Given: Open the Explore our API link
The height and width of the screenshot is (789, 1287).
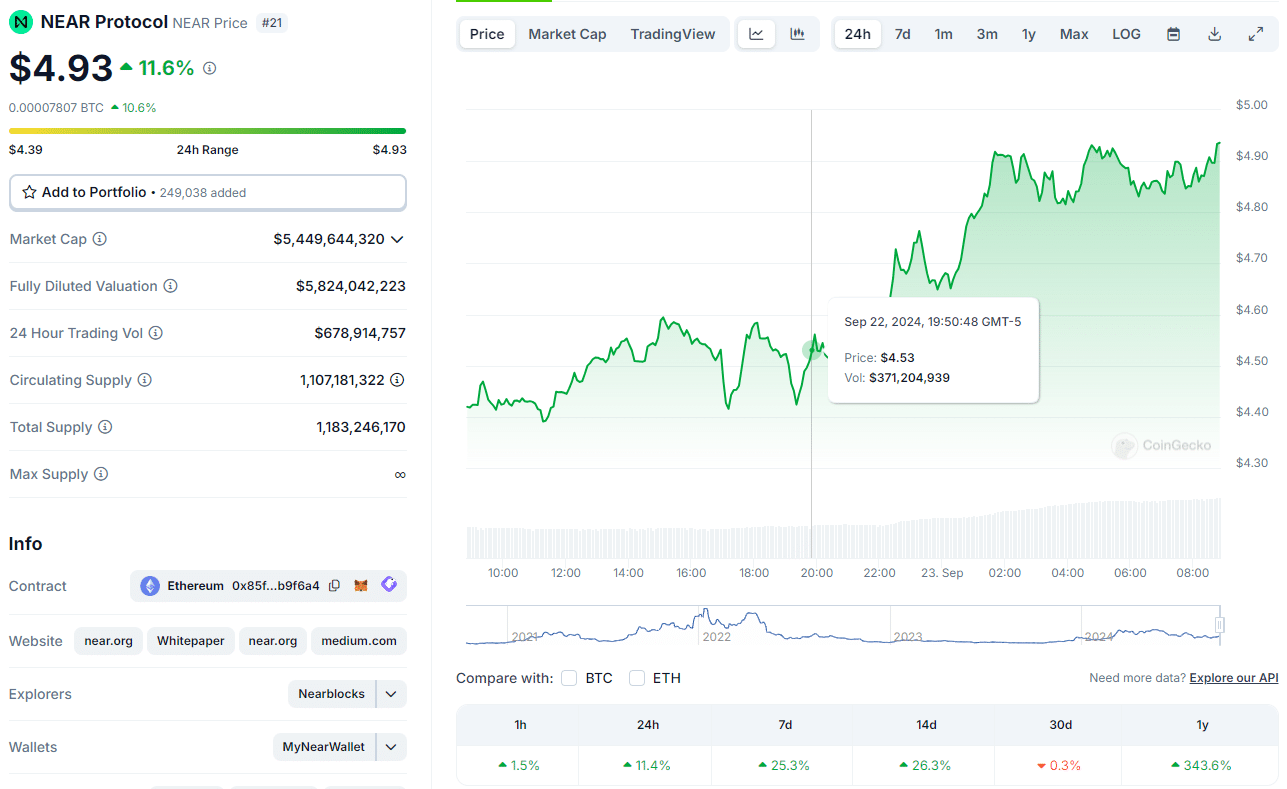Looking at the screenshot, I should [1233, 678].
